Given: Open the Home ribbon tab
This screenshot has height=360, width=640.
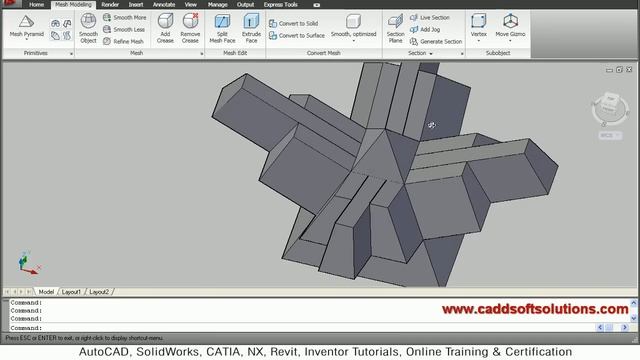Looking at the screenshot, I should pos(36,4).
